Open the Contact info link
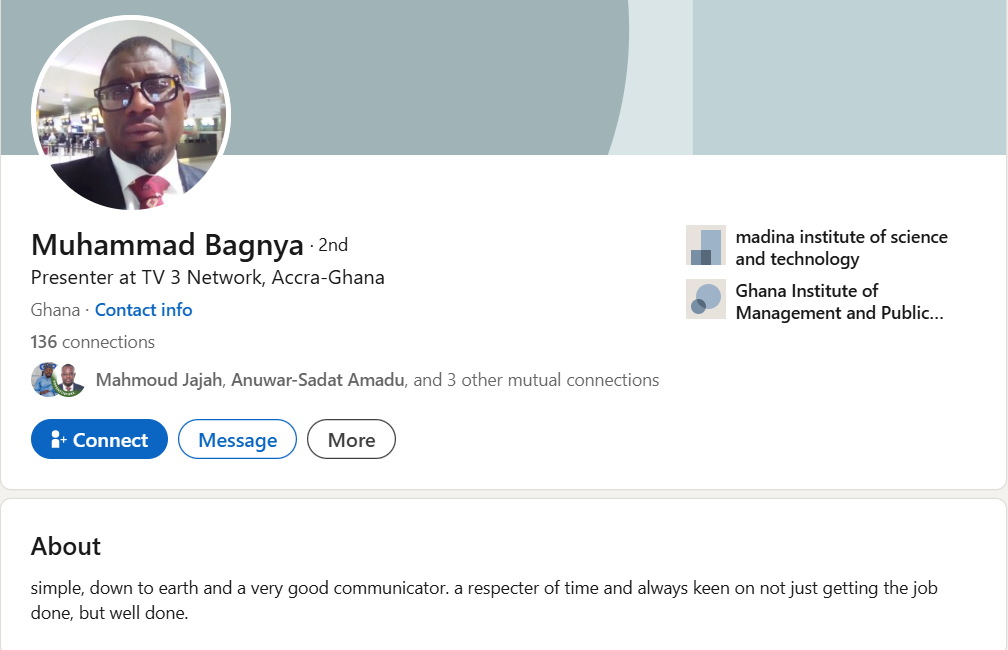 tap(143, 310)
